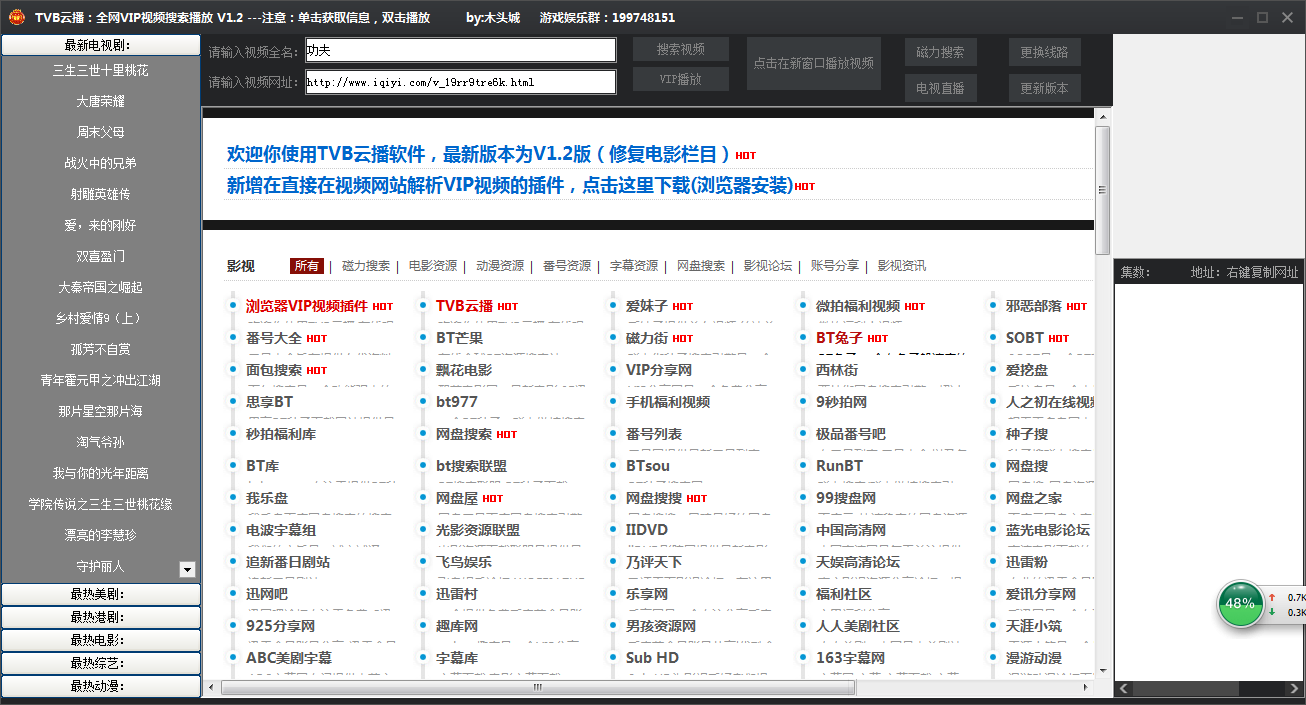Switch to the 电影资源 tab

tap(433, 266)
